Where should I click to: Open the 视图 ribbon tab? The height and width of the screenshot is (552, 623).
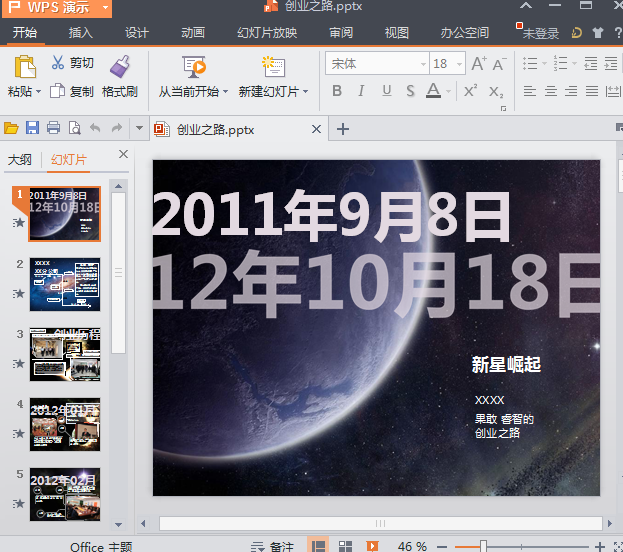397,33
